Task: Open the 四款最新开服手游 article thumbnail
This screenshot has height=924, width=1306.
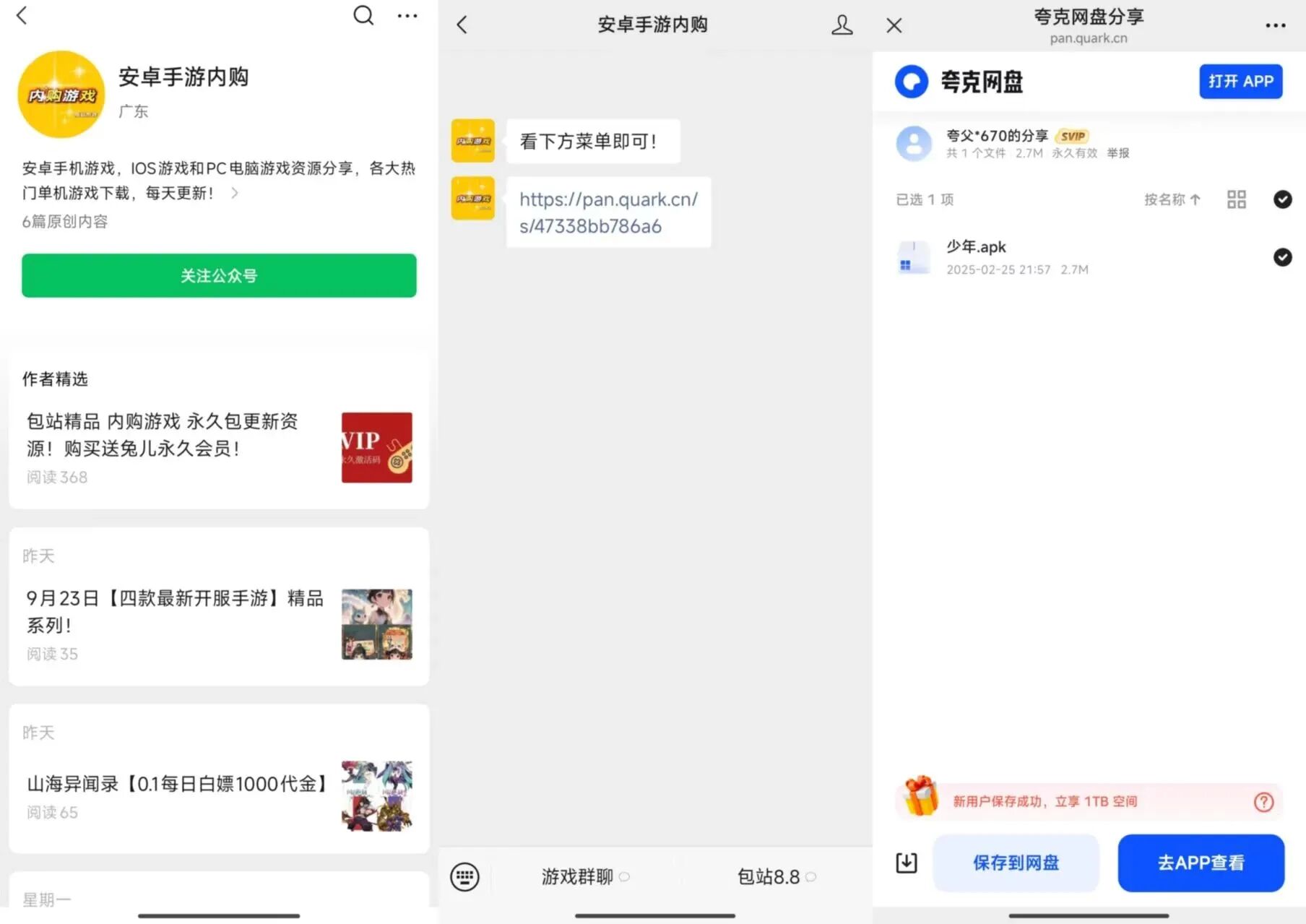Action: point(377,624)
